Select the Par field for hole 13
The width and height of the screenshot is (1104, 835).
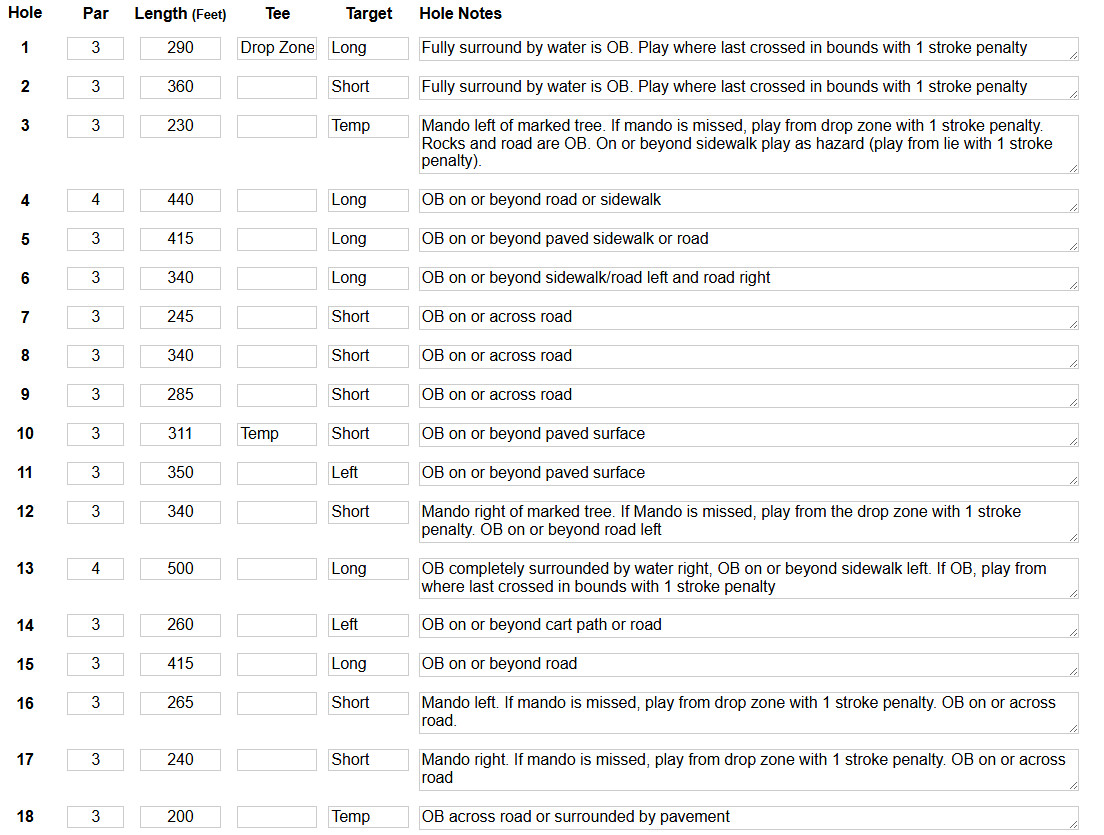(96, 569)
